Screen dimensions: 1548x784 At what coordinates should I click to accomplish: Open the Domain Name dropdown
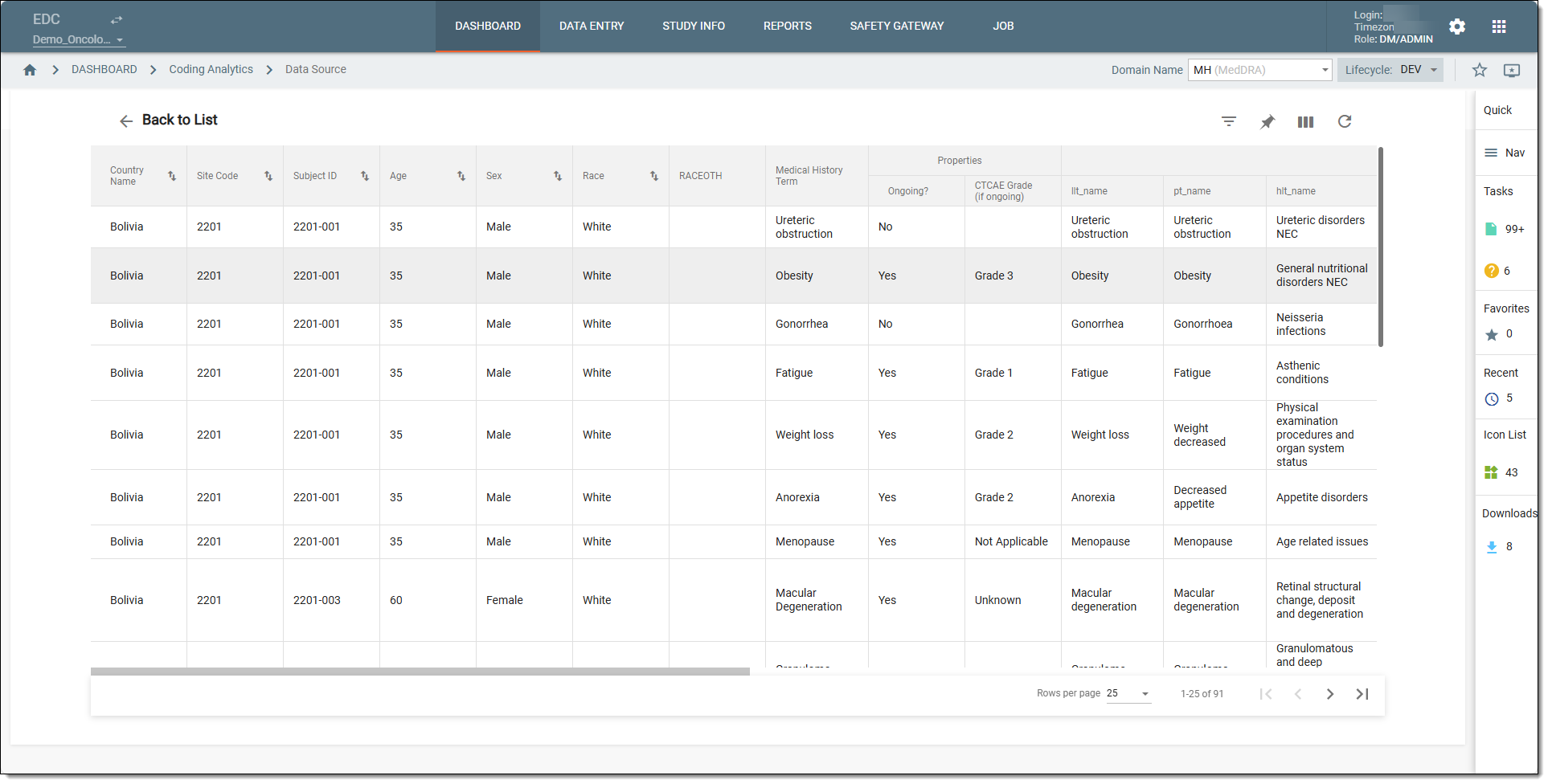(x=1259, y=70)
